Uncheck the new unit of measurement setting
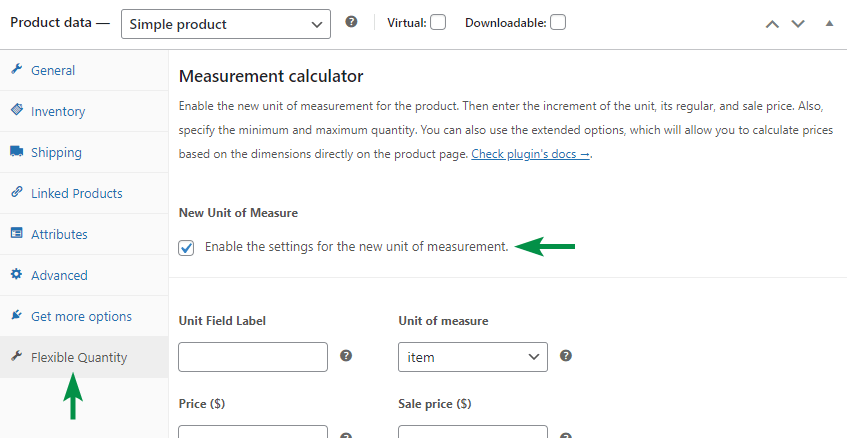847x438 pixels. pyautogui.click(x=186, y=247)
